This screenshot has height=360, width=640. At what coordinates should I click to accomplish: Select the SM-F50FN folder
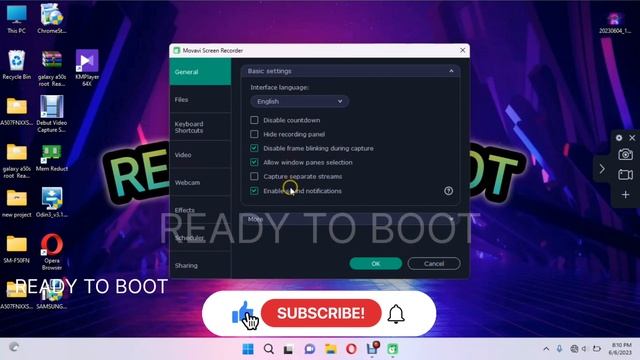[16, 249]
